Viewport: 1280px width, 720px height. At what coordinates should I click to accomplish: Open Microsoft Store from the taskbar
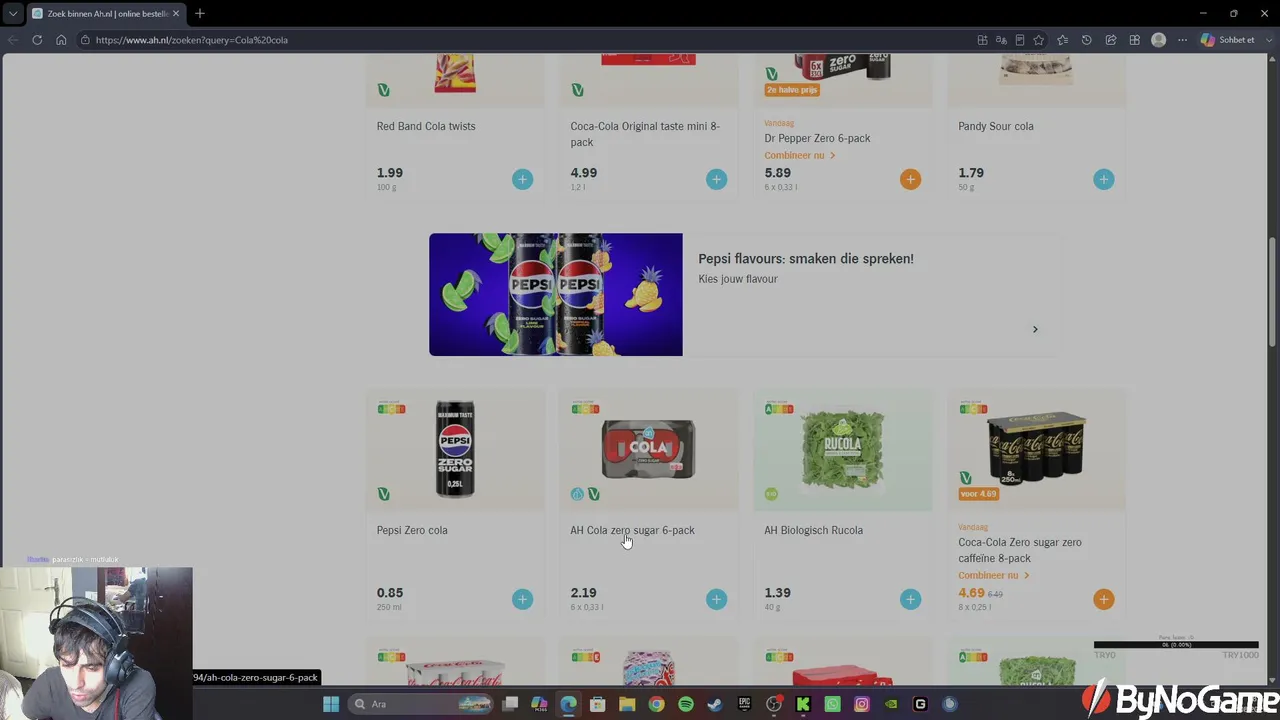click(x=598, y=704)
